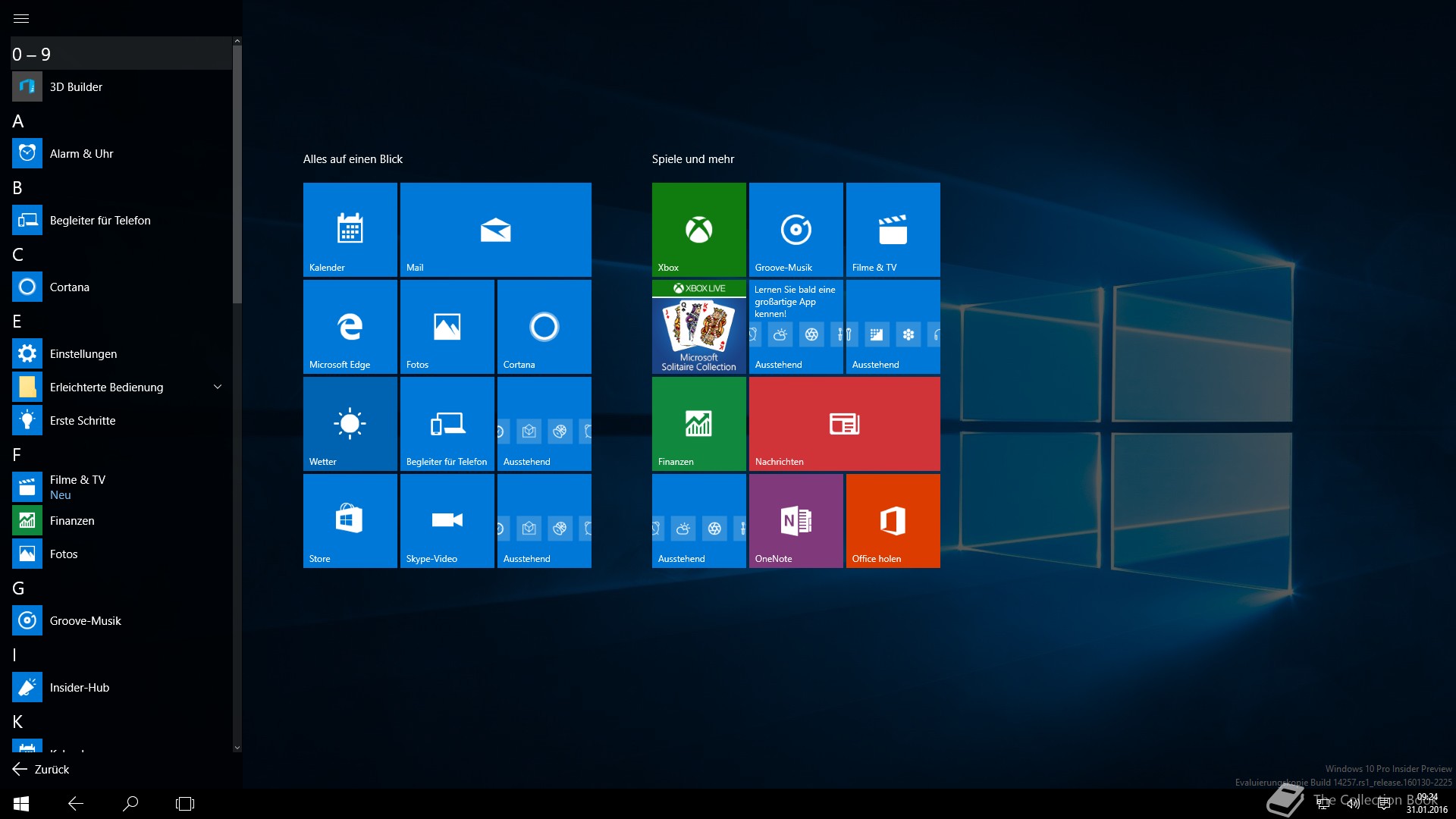The width and height of the screenshot is (1456, 819).
Task: Launch Groove-Musik from app list
Action: pyautogui.click(x=121, y=620)
